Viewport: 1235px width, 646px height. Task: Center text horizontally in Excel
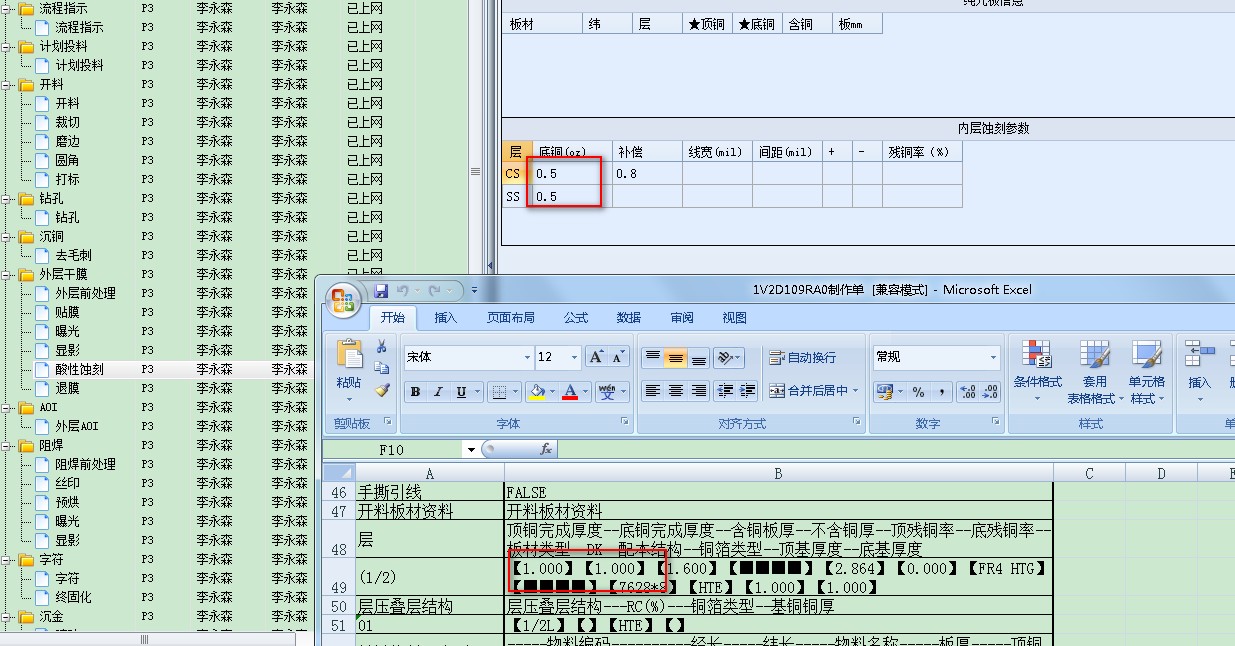pos(675,391)
